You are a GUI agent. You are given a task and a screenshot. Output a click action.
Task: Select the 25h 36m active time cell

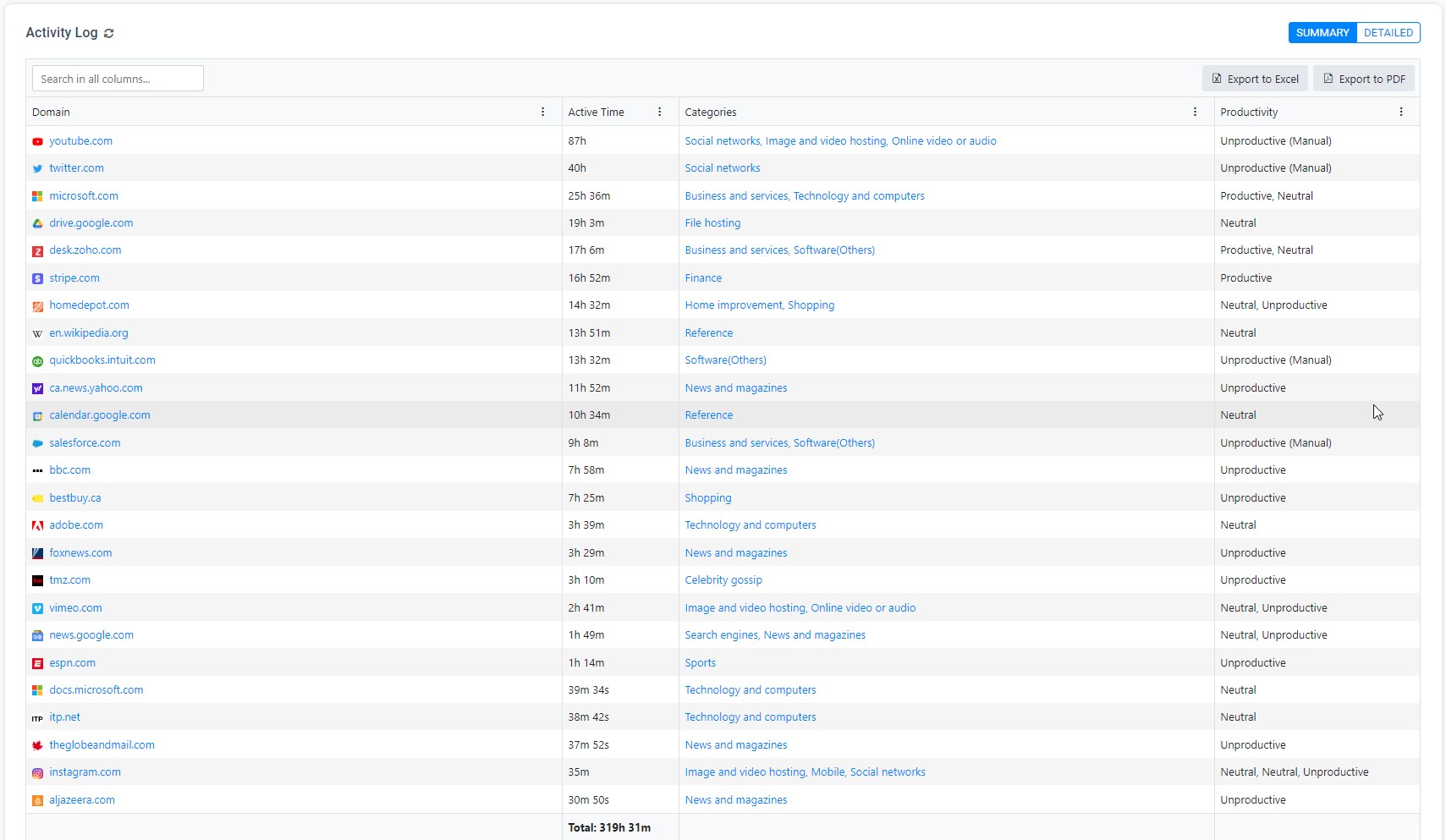620,196
